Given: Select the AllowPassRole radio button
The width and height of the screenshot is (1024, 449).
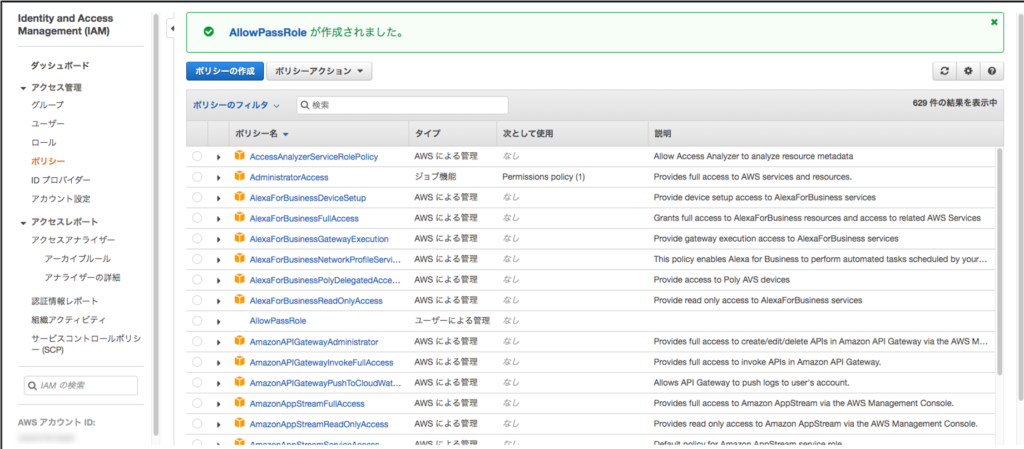Looking at the screenshot, I should (197, 321).
